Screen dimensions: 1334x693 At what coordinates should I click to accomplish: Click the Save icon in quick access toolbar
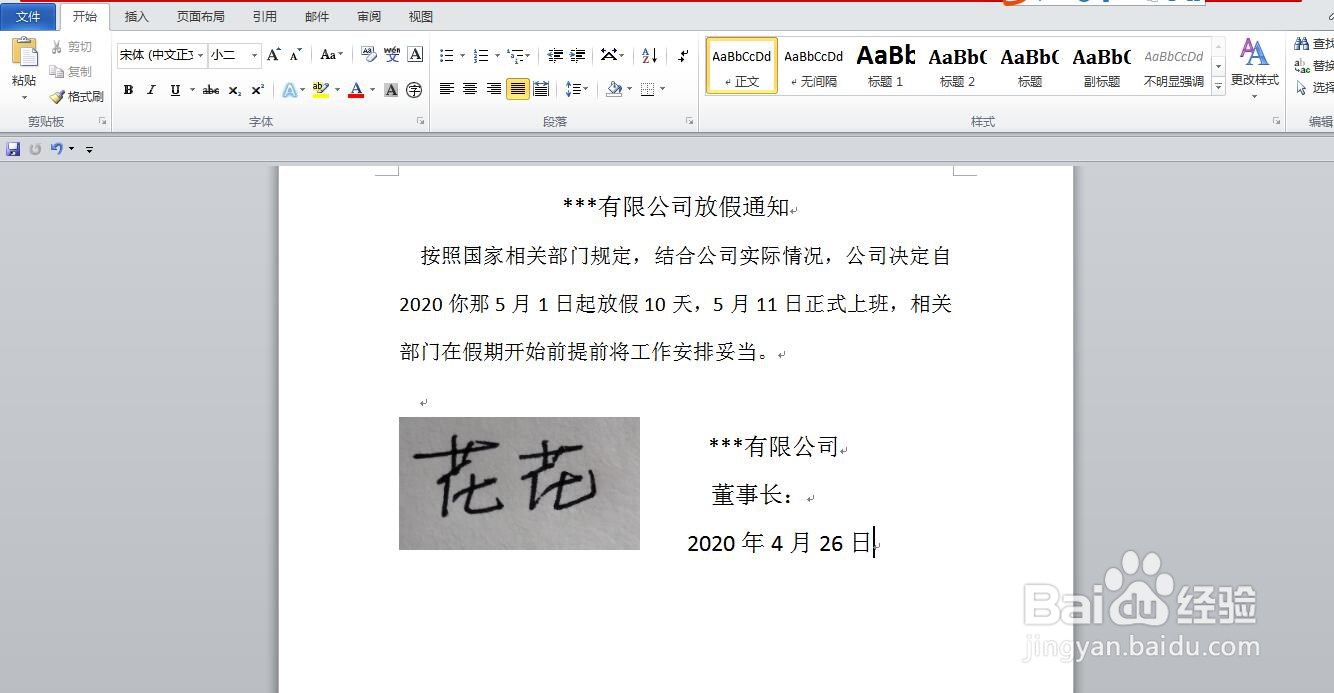(13, 149)
